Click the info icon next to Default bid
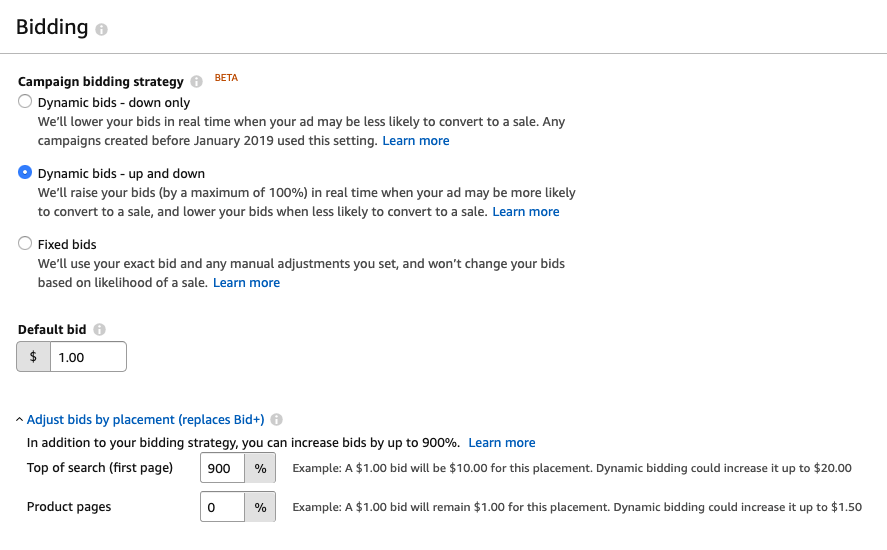This screenshot has height=550, width=887. (x=99, y=329)
